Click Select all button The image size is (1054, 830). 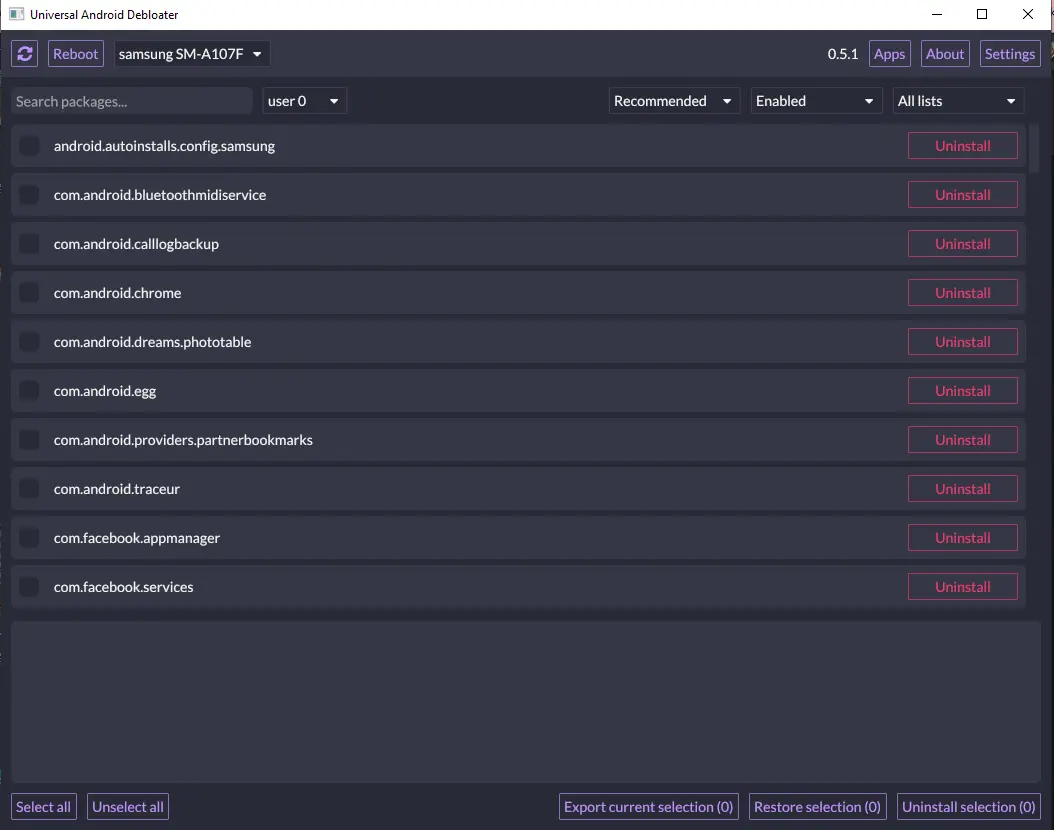point(44,807)
